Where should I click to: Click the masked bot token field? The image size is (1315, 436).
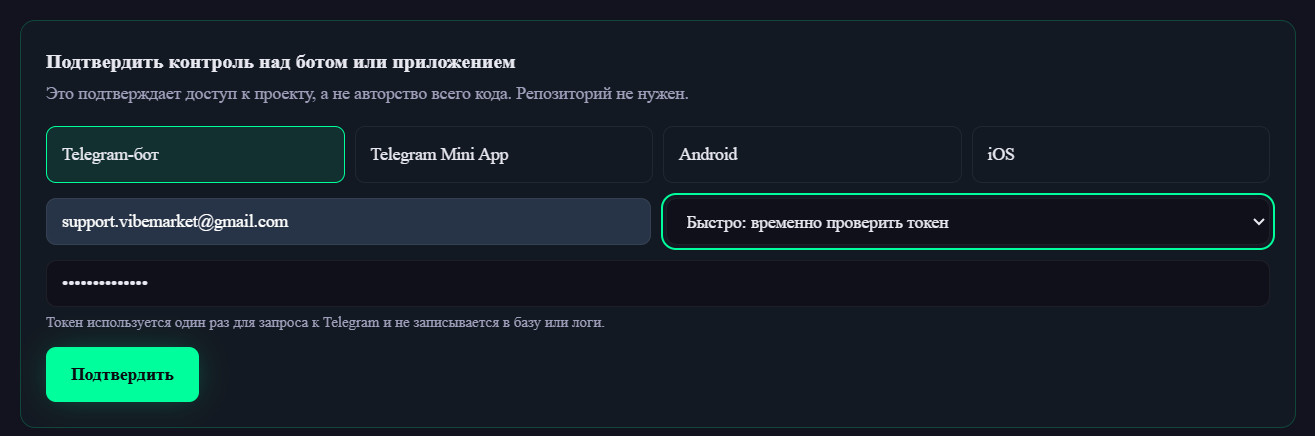[658, 283]
